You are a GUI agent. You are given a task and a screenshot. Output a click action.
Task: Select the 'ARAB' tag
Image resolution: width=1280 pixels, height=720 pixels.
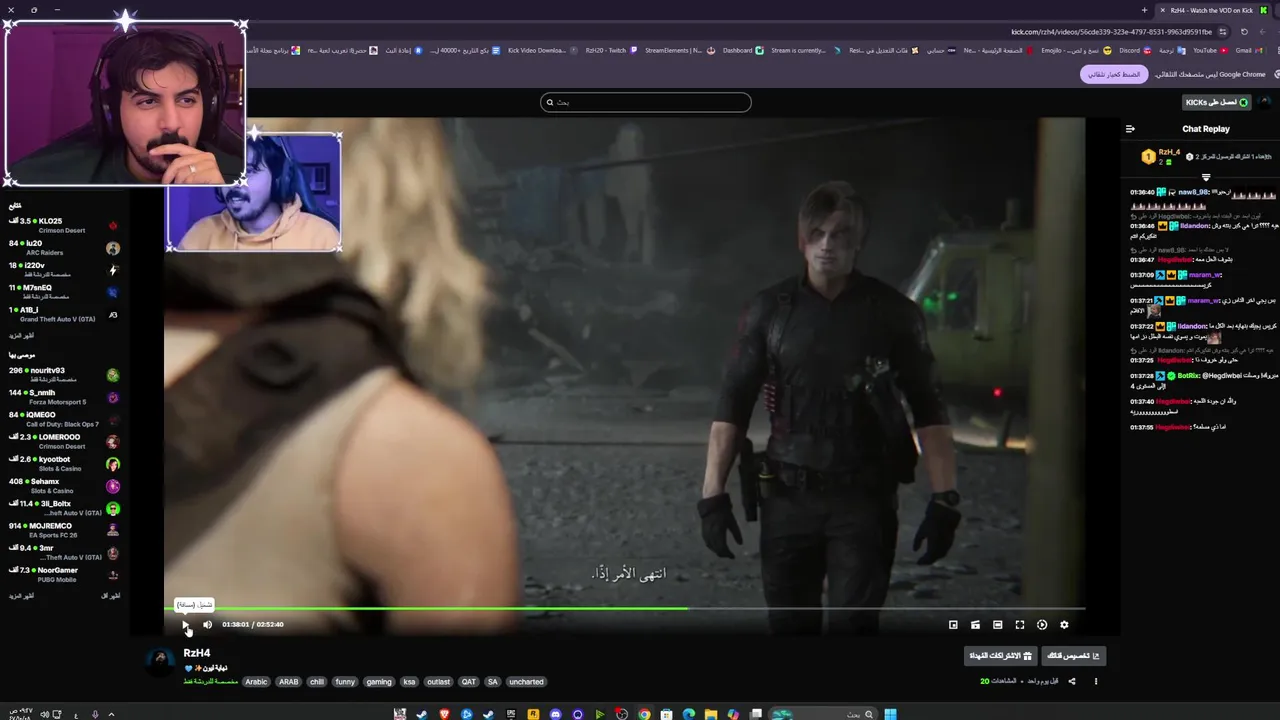tap(289, 682)
